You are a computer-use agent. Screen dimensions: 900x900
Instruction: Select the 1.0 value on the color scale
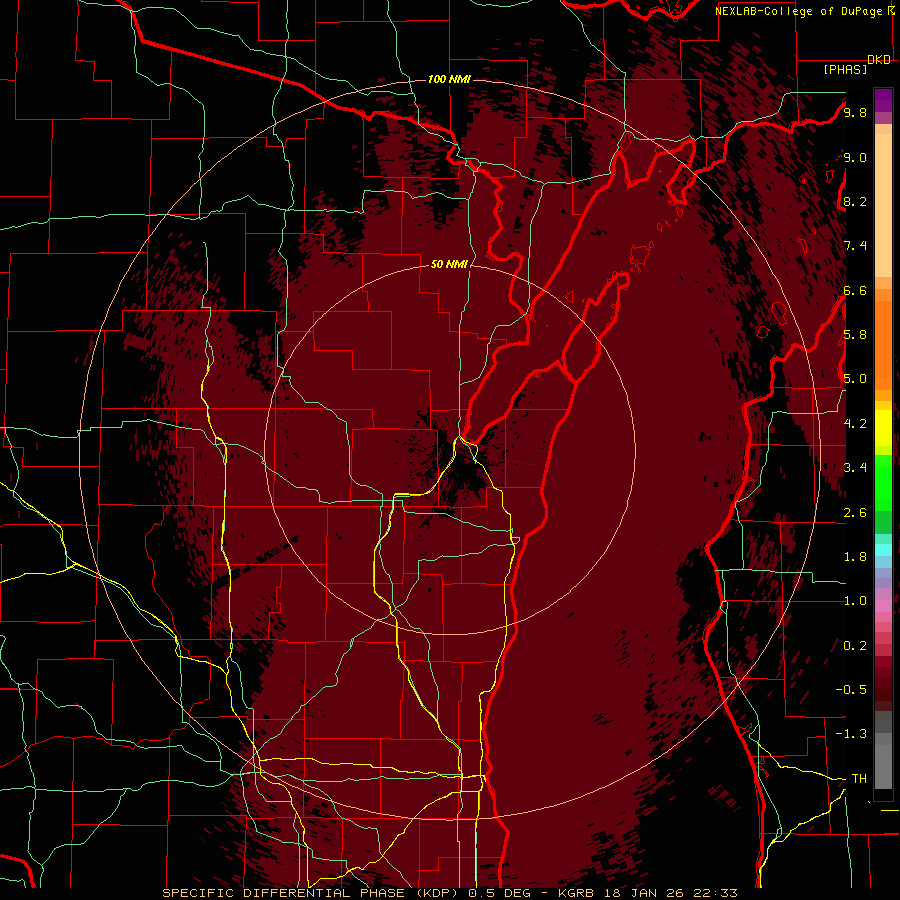855,601
